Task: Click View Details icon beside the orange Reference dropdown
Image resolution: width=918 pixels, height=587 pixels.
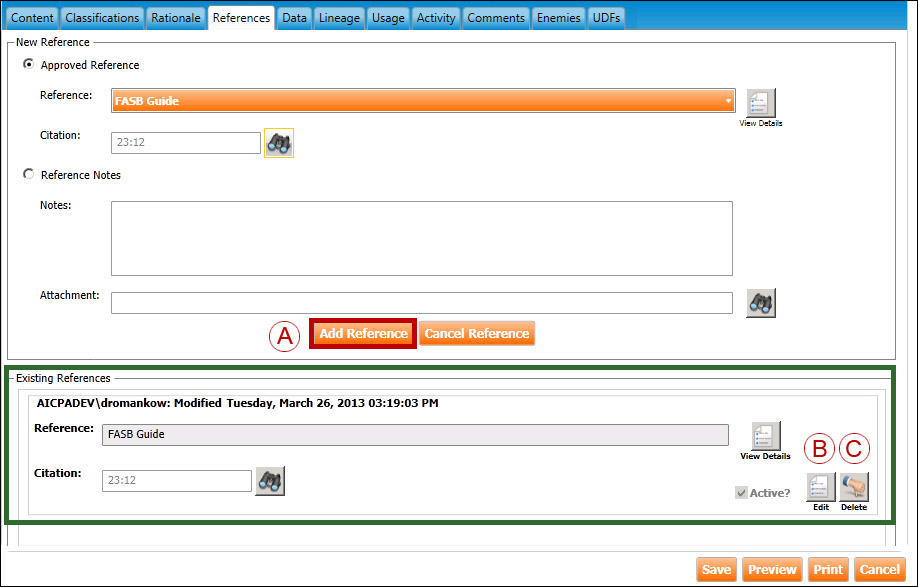Action: [x=761, y=103]
